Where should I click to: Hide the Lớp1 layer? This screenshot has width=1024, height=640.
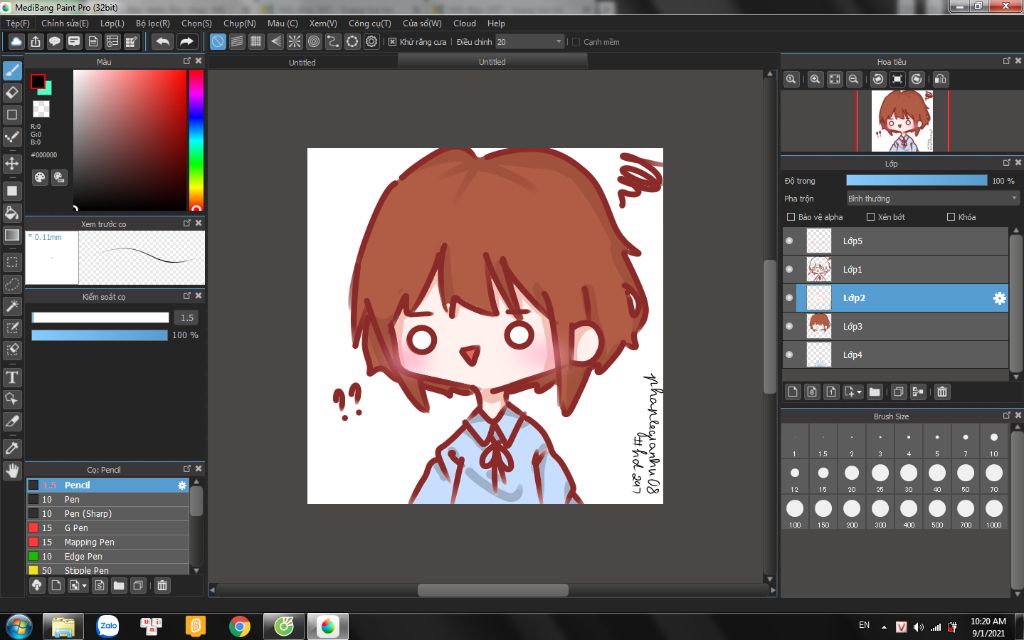790,269
